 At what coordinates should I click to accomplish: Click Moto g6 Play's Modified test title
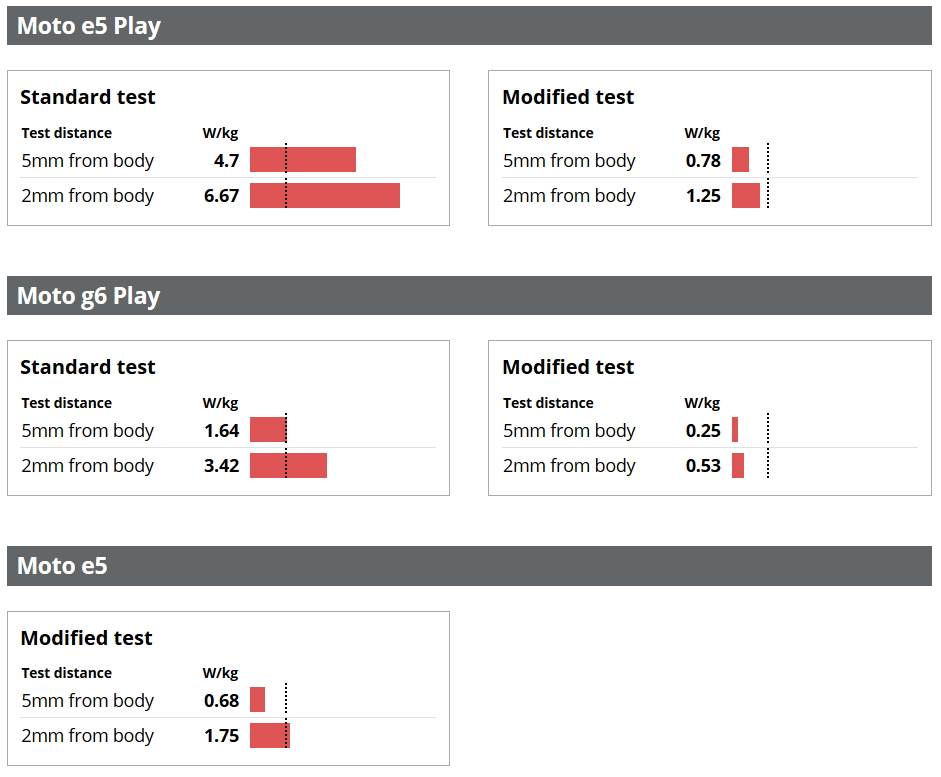(x=568, y=367)
